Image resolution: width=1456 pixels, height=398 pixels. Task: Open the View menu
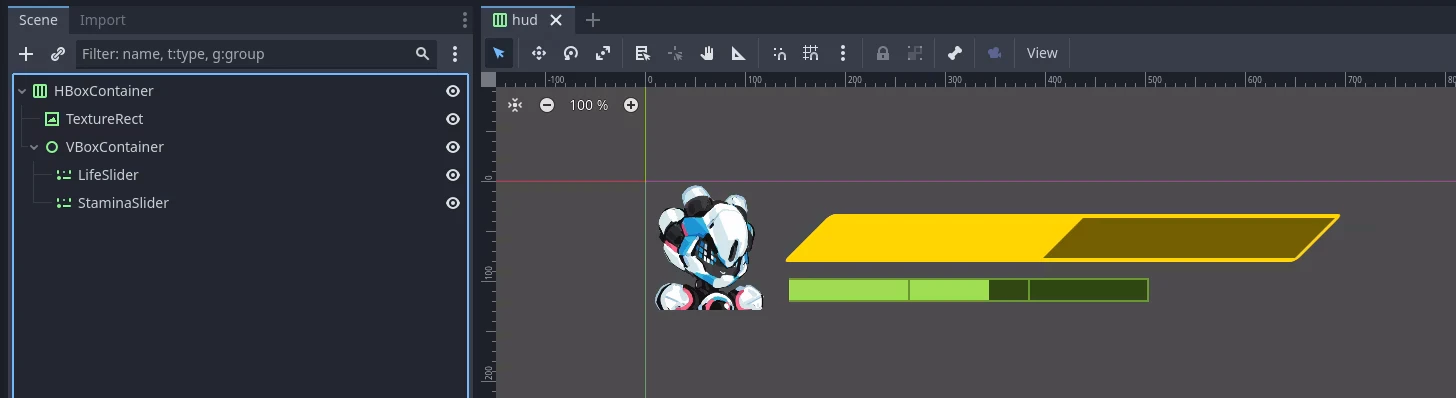[1042, 53]
